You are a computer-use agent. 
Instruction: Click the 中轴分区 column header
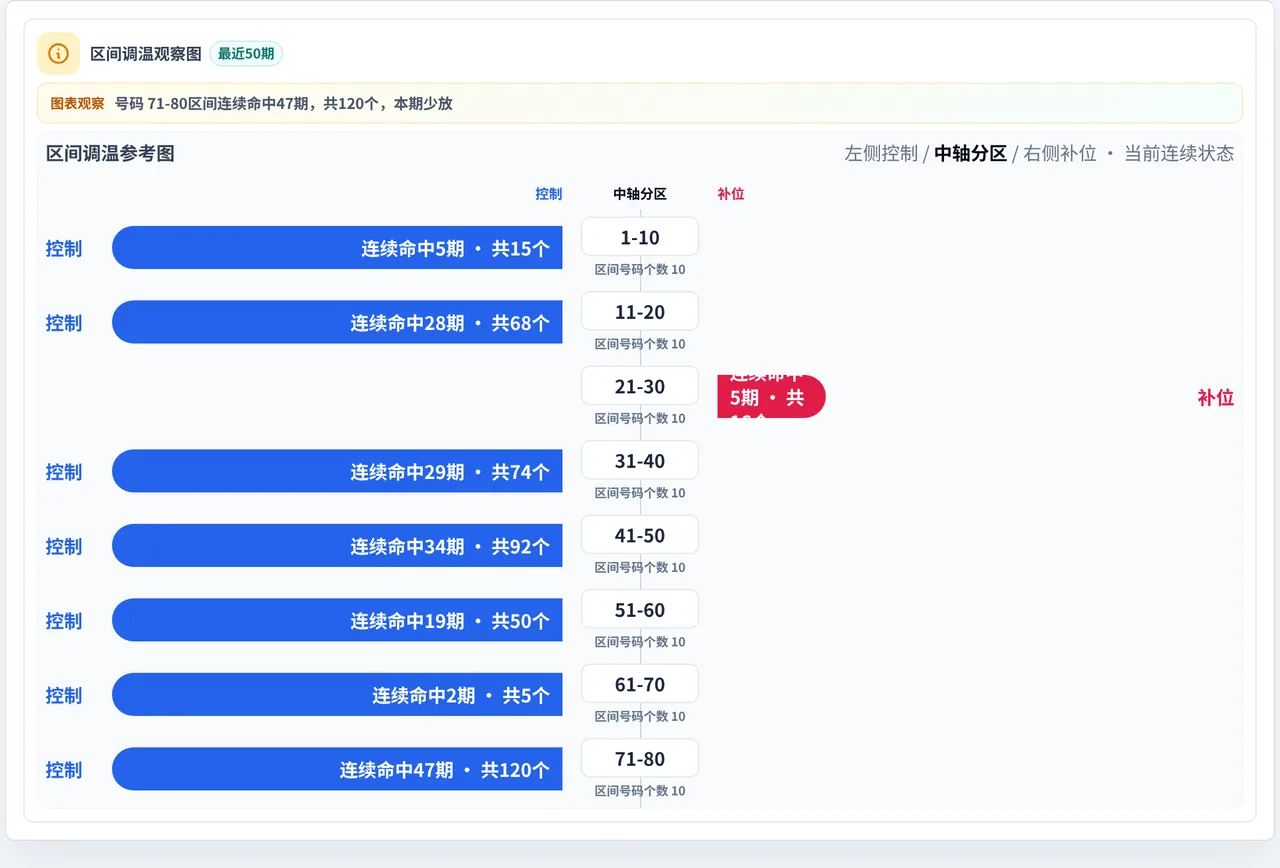(640, 194)
